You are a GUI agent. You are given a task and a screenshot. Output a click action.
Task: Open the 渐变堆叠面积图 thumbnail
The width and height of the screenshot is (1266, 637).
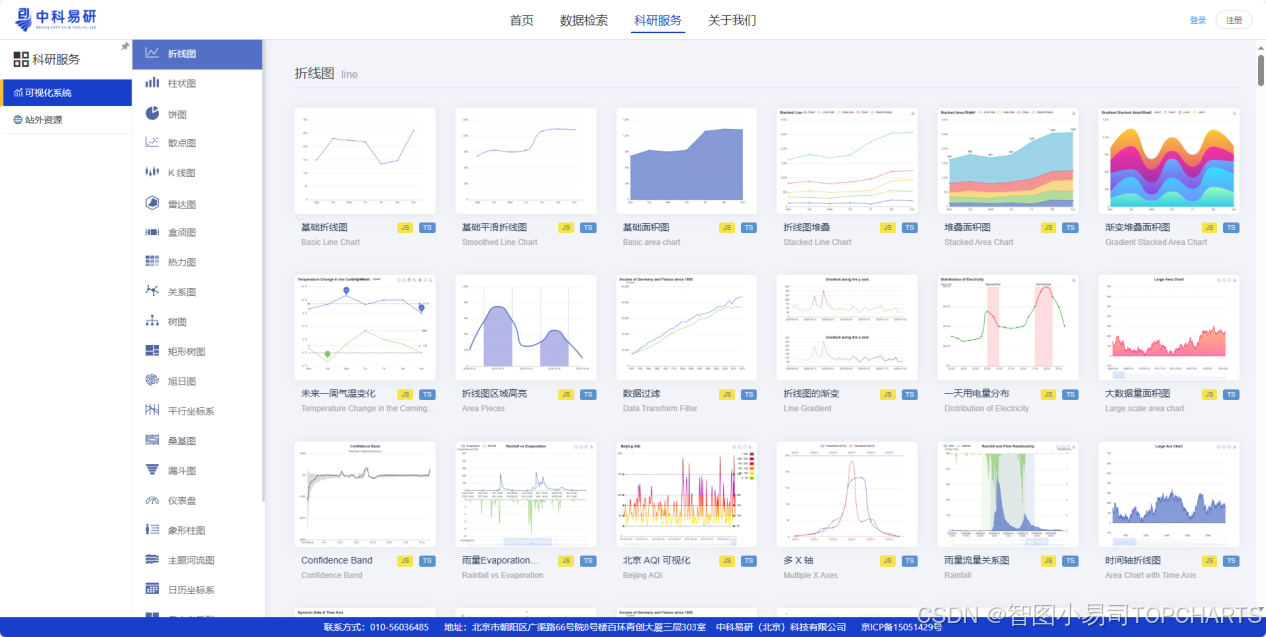(x=1169, y=161)
